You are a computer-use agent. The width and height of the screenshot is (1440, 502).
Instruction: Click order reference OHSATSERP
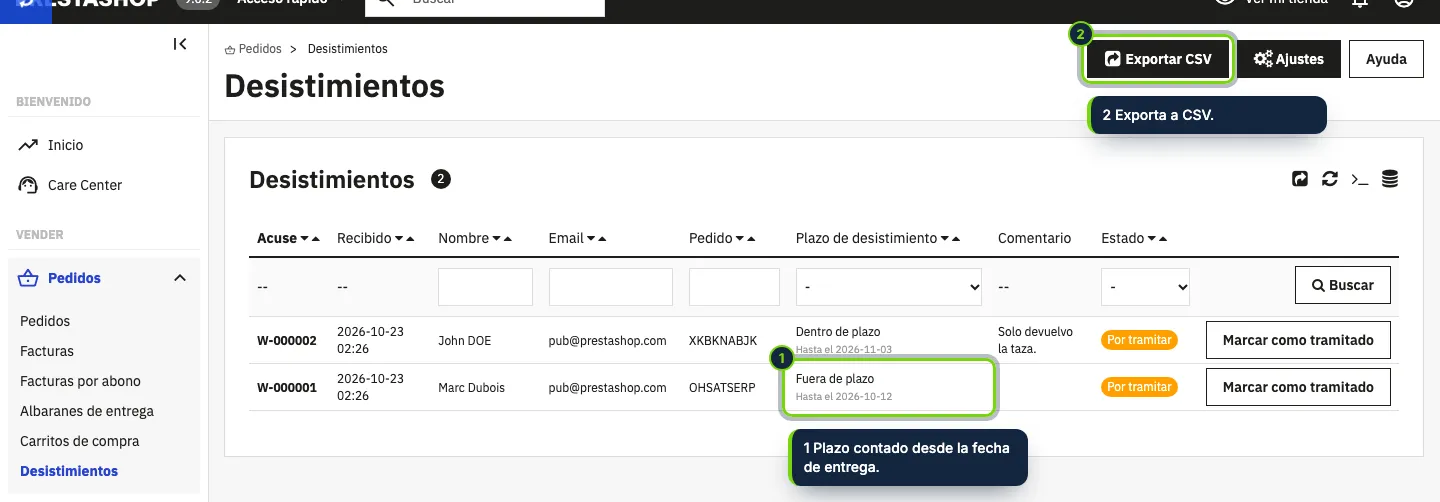[723, 388]
